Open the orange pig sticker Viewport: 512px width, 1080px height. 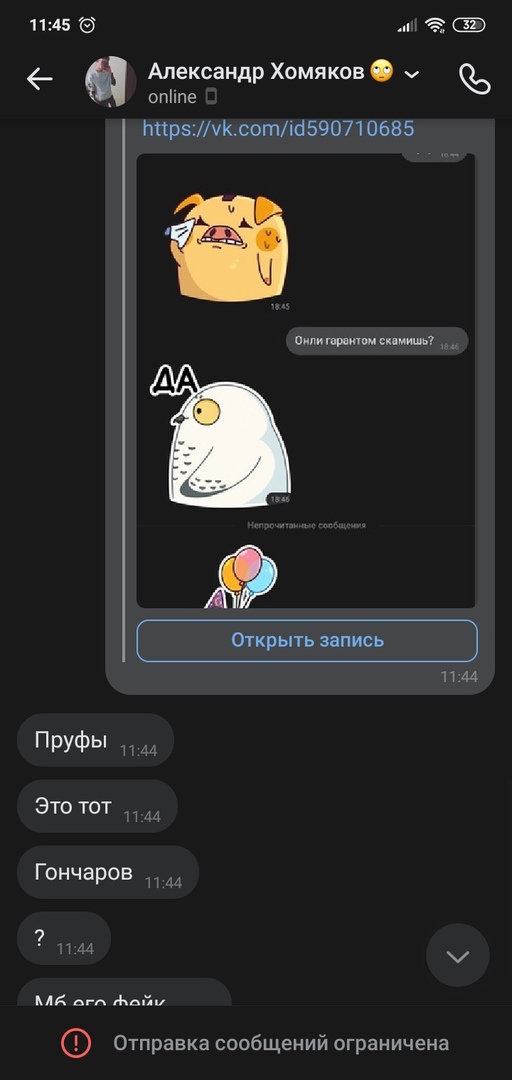pos(227,247)
